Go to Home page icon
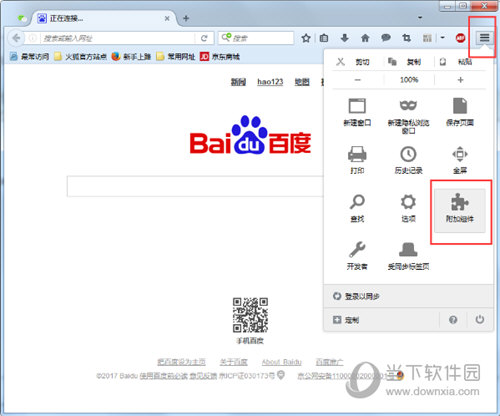Viewport: 500px width, 416px height. 365,38
